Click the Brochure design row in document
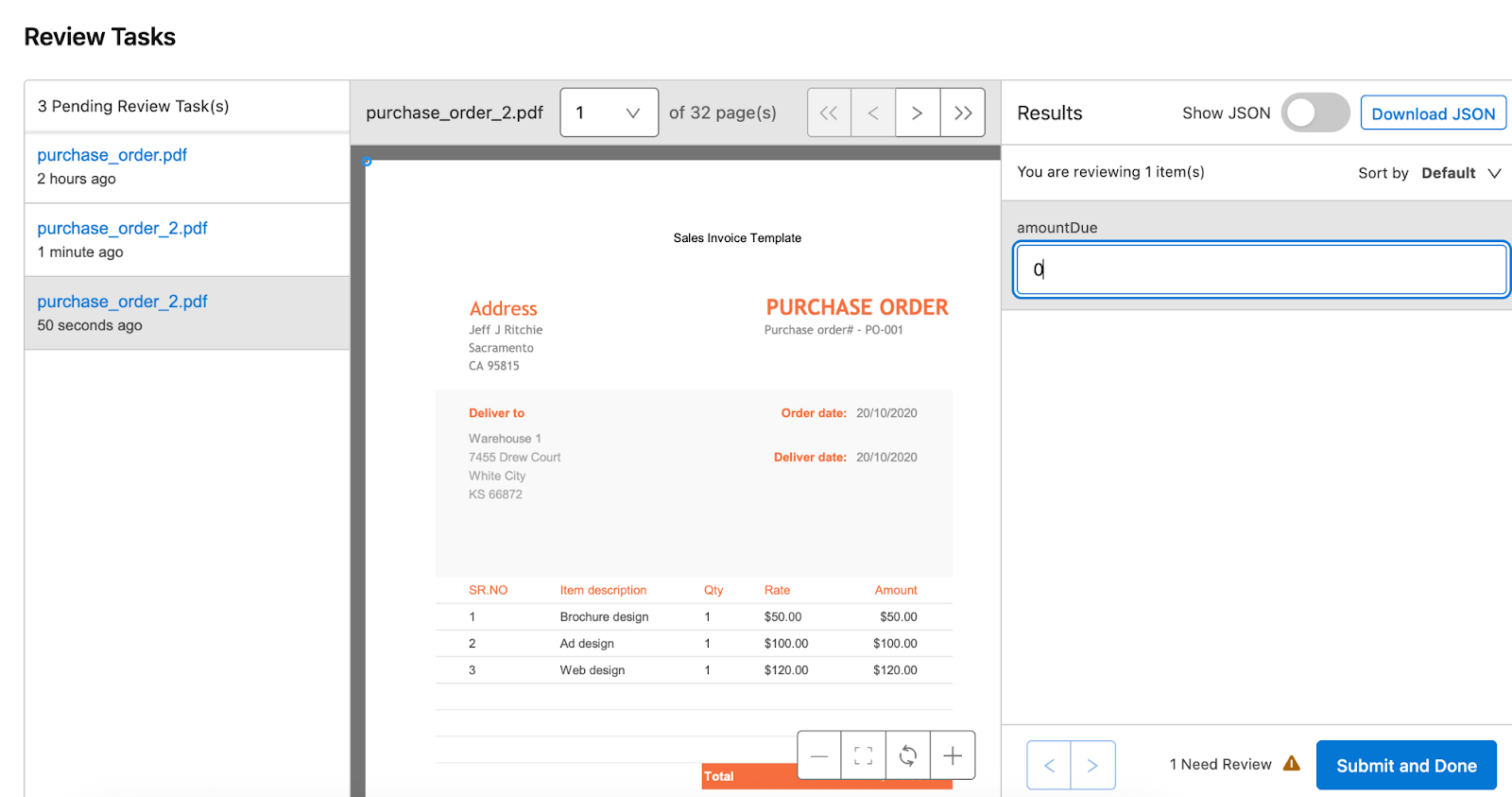 [x=694, y=616]
